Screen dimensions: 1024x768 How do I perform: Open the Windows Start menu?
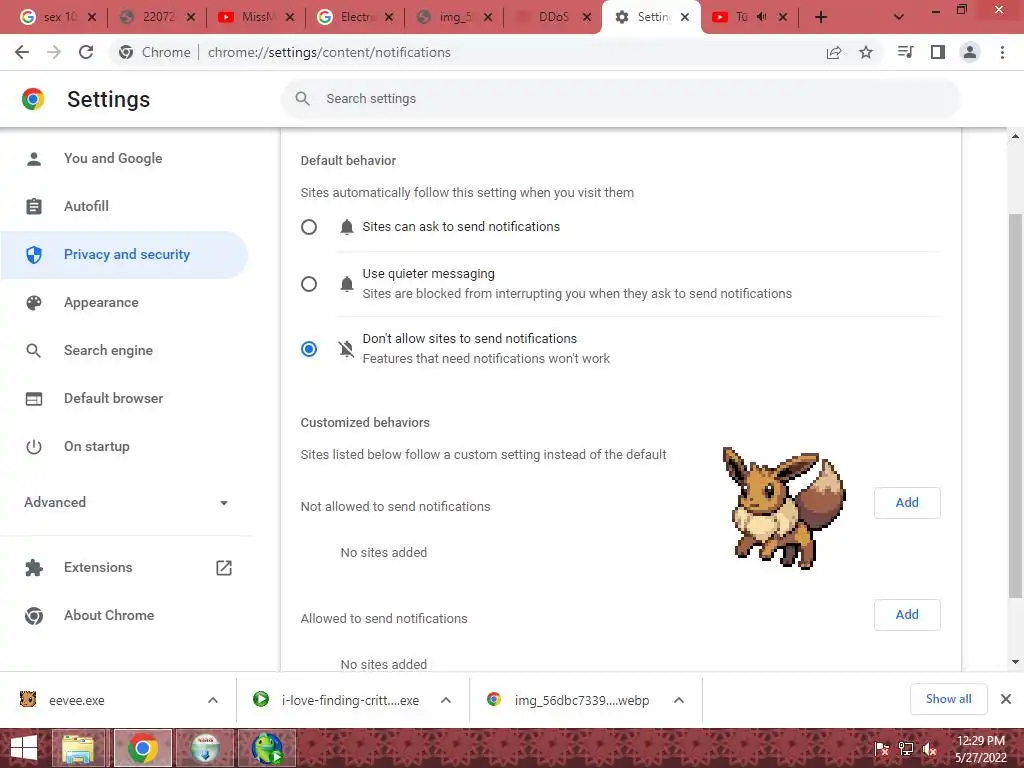click(24, 748)
